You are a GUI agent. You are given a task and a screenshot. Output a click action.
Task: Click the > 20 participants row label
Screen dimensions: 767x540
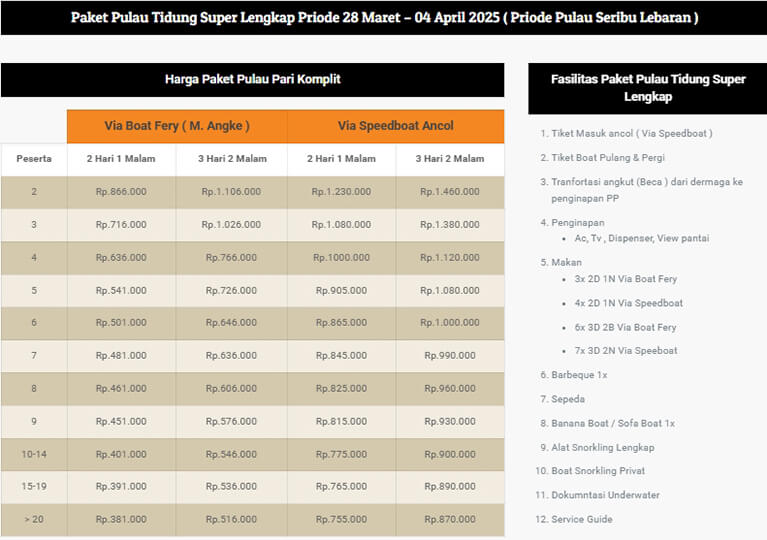(34, 520)
